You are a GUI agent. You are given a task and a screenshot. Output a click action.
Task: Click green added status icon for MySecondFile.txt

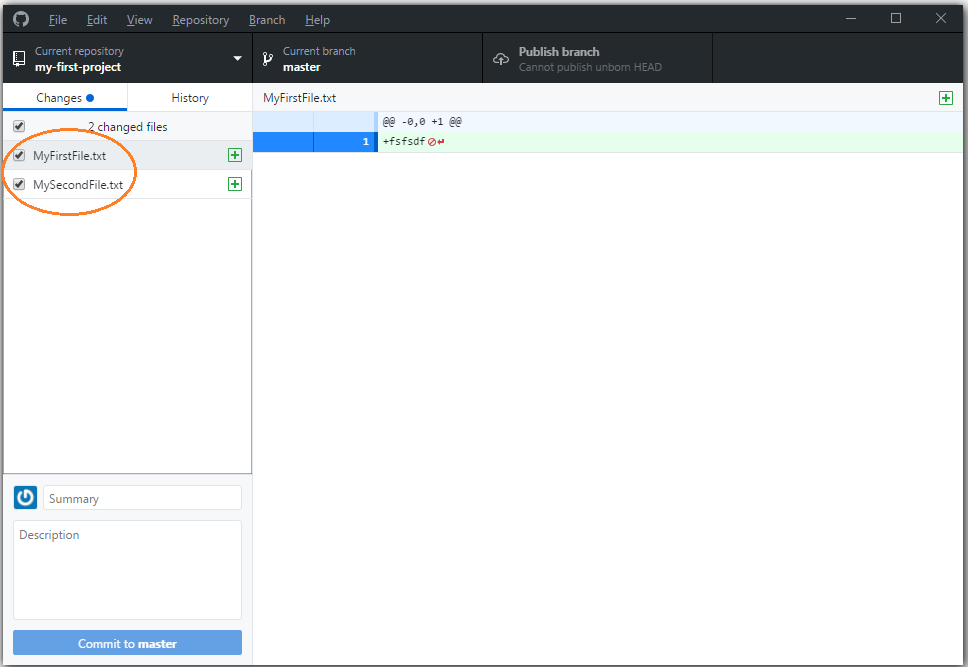pyautogui.click(x=235, y=184)
